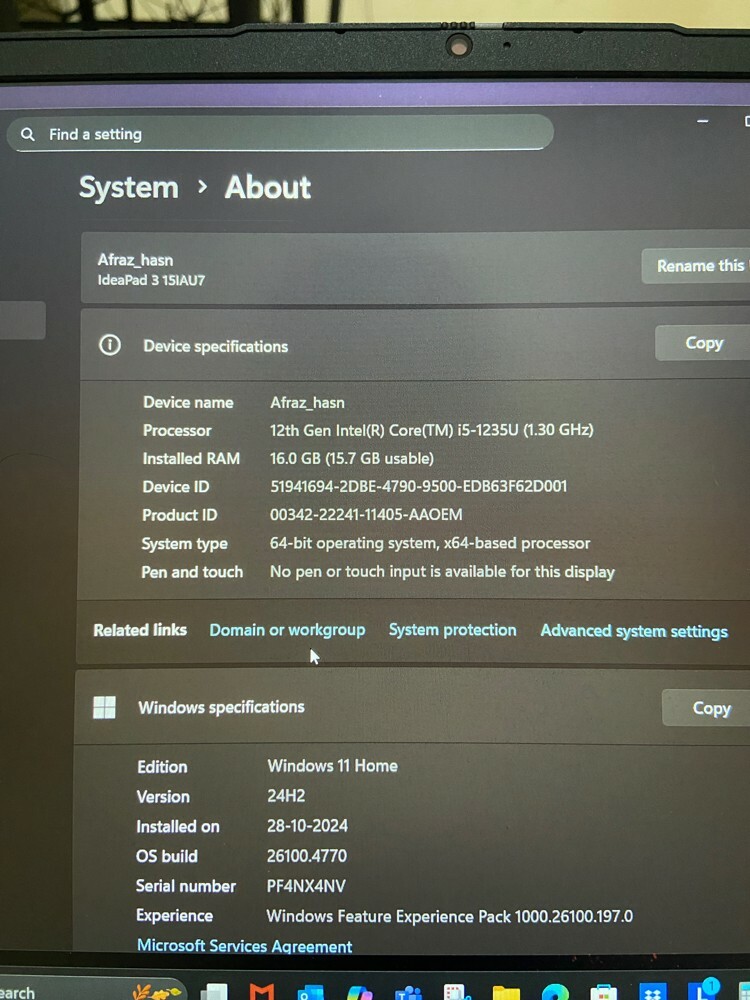The width and height of the screenshot is (750, 1000).
Task: Focus the 'Find a setting' search field
Action: 280,133
